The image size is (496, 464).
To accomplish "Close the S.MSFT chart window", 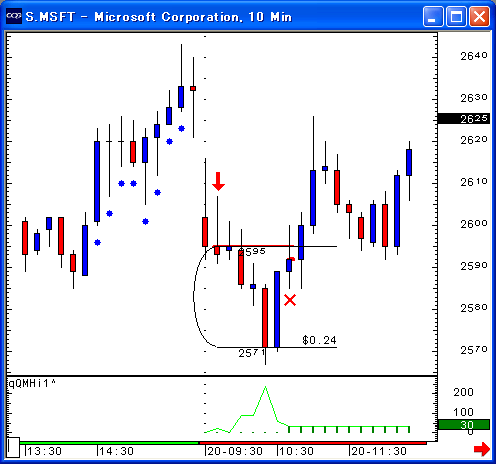I will click(x=480, y=16).
